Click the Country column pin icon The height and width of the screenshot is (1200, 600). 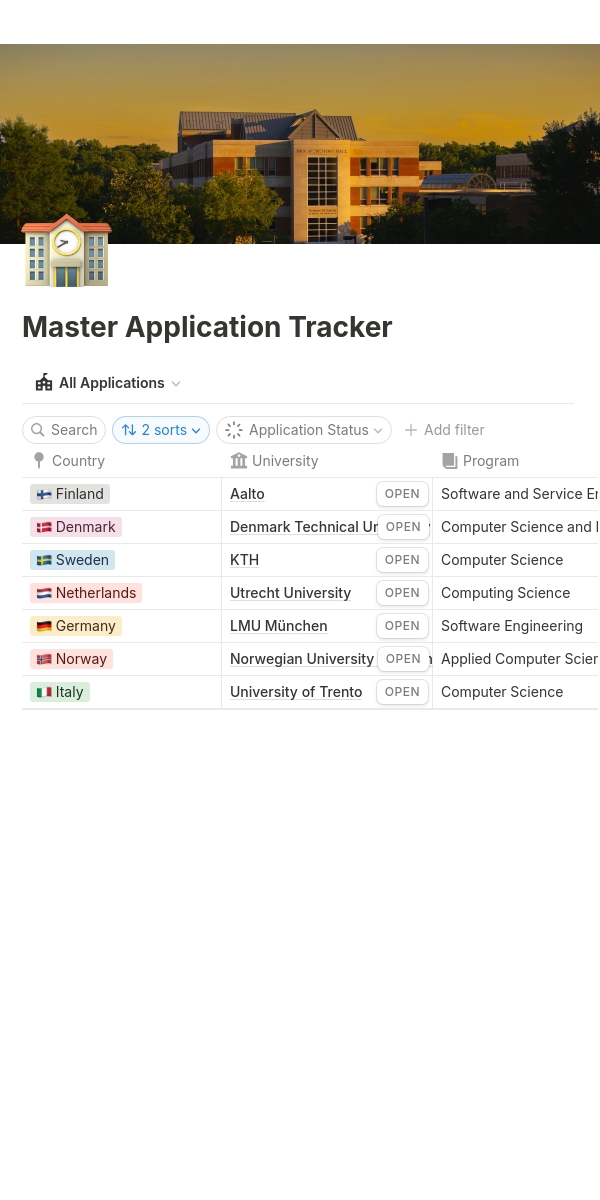click(39, 461)
